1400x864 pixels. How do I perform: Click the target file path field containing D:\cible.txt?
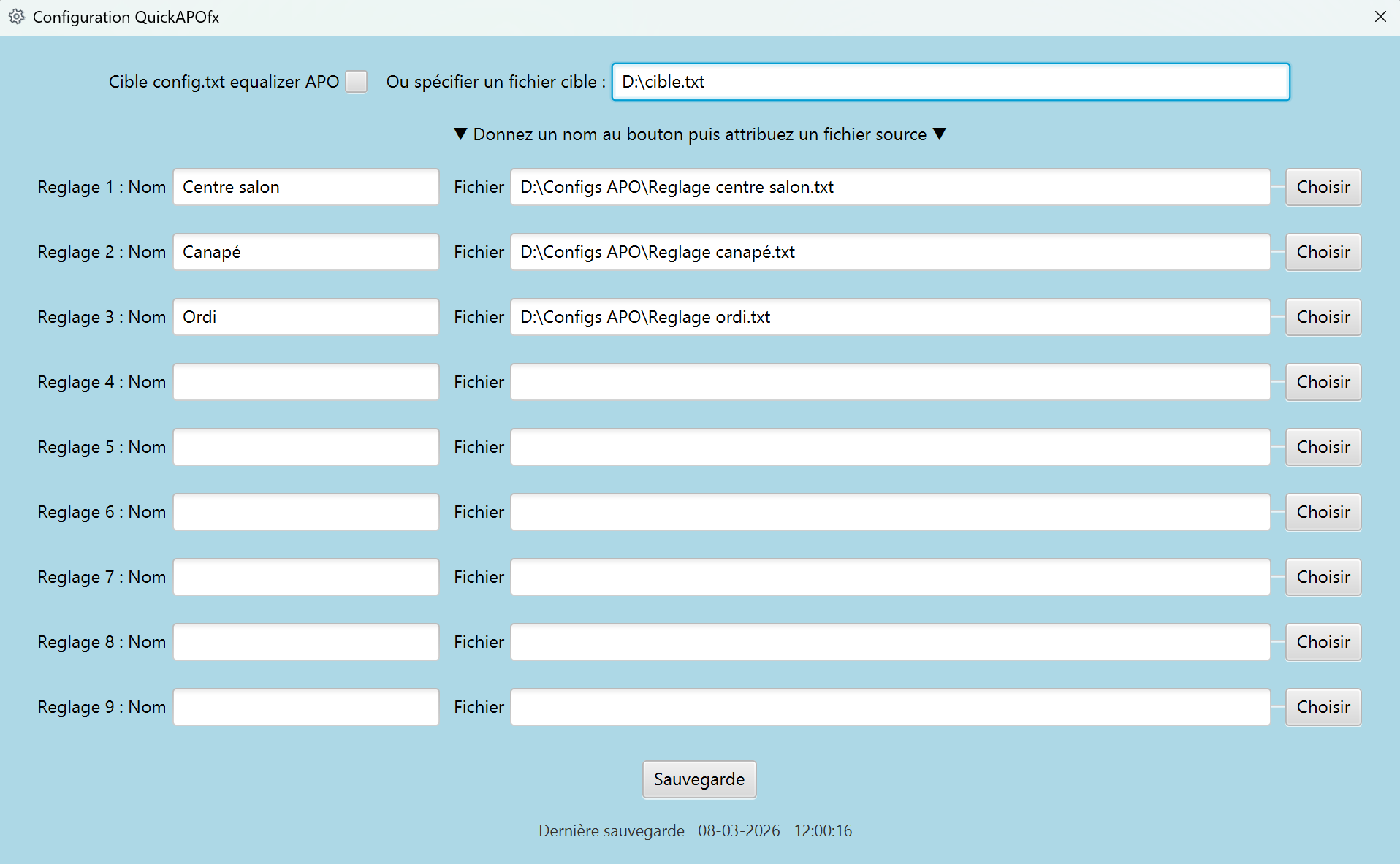click(x=950, y=82)
